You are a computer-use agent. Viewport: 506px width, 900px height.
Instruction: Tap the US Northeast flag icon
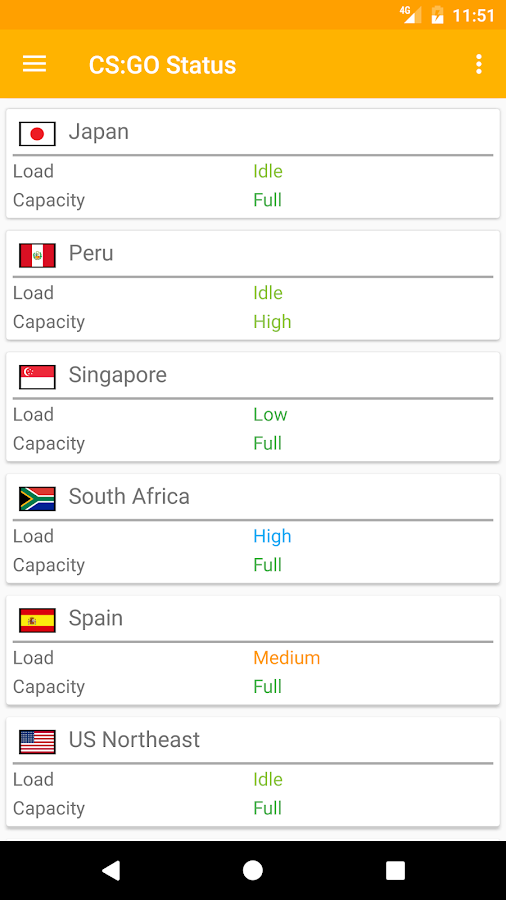(37, 742)
